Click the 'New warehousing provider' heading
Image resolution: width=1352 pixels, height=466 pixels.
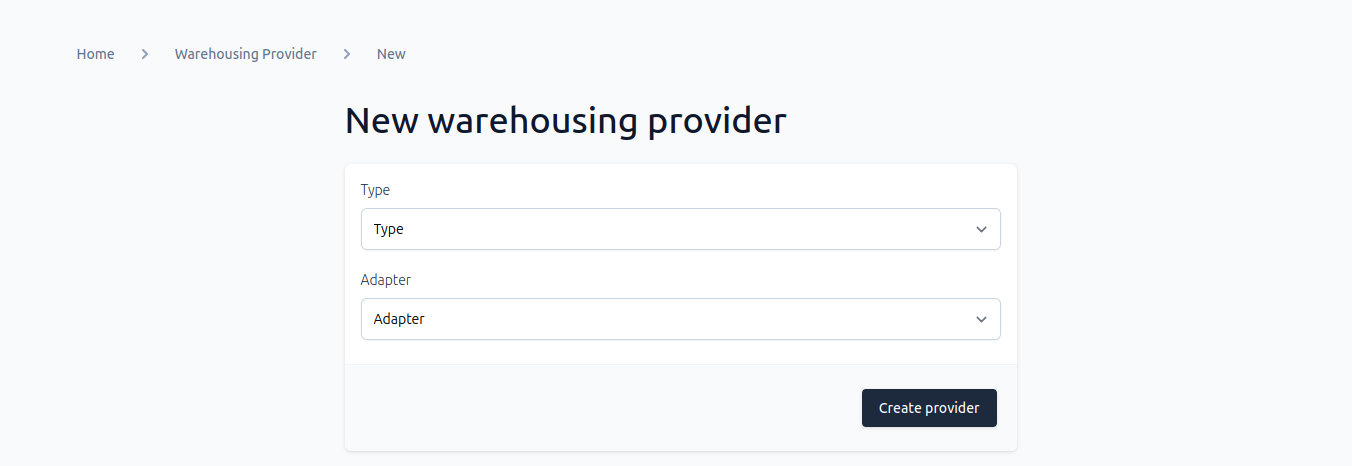[x=566, y=121]
